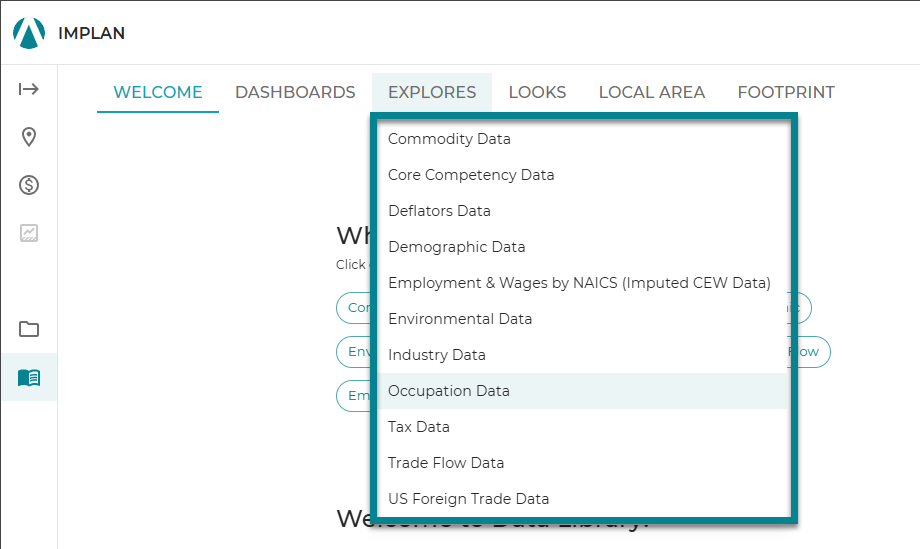The image size is (920, 549).
Task: Open the Results chart icon
Action: pos(29,233)
